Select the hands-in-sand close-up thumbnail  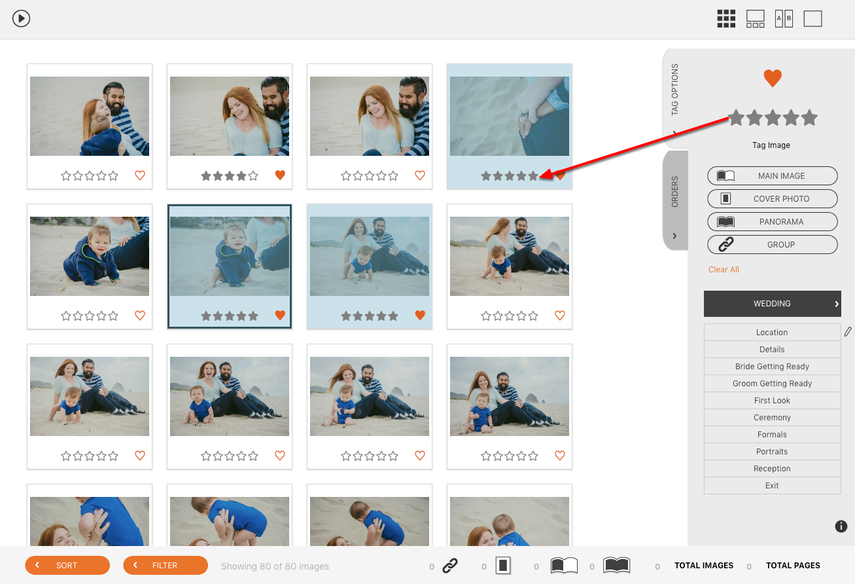pos(509,116)
